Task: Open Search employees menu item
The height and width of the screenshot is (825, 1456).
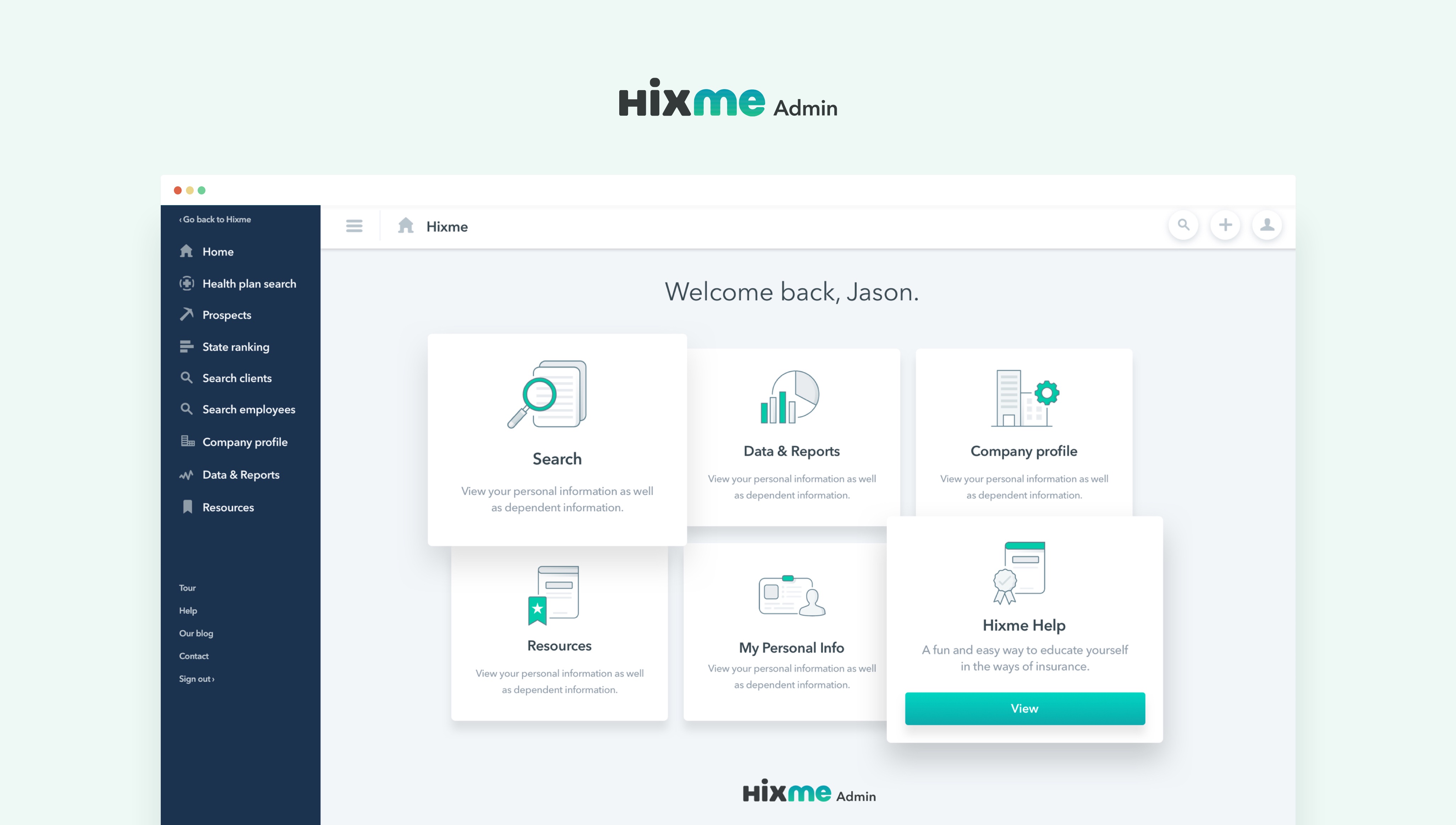Action: point(248,409)
